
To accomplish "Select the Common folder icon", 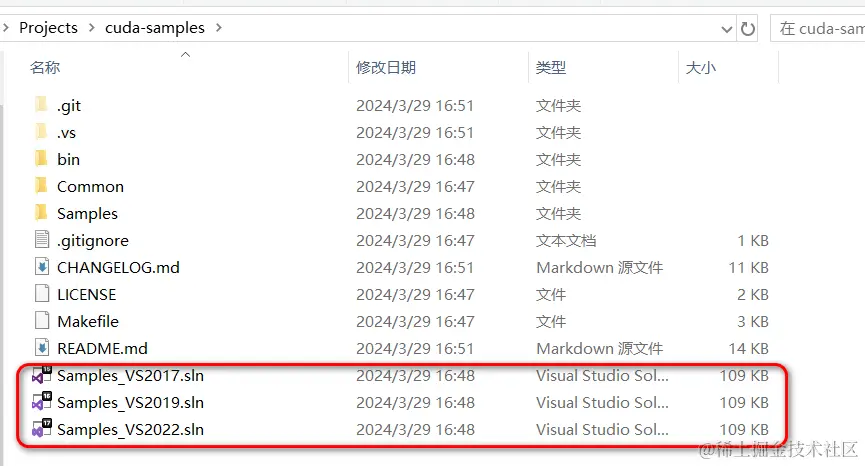I will (x=41, y=185).
